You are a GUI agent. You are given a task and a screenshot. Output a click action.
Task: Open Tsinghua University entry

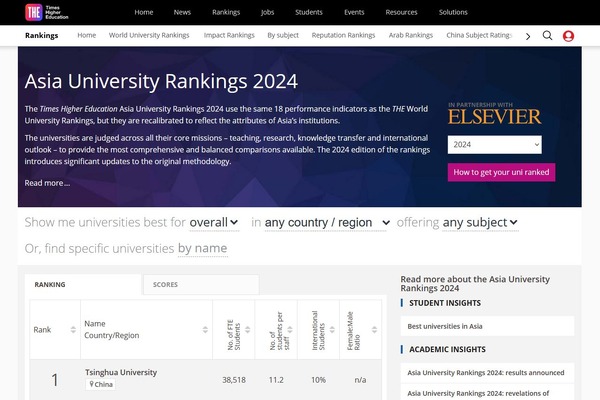pyautogui.click(x=121, y=372)
